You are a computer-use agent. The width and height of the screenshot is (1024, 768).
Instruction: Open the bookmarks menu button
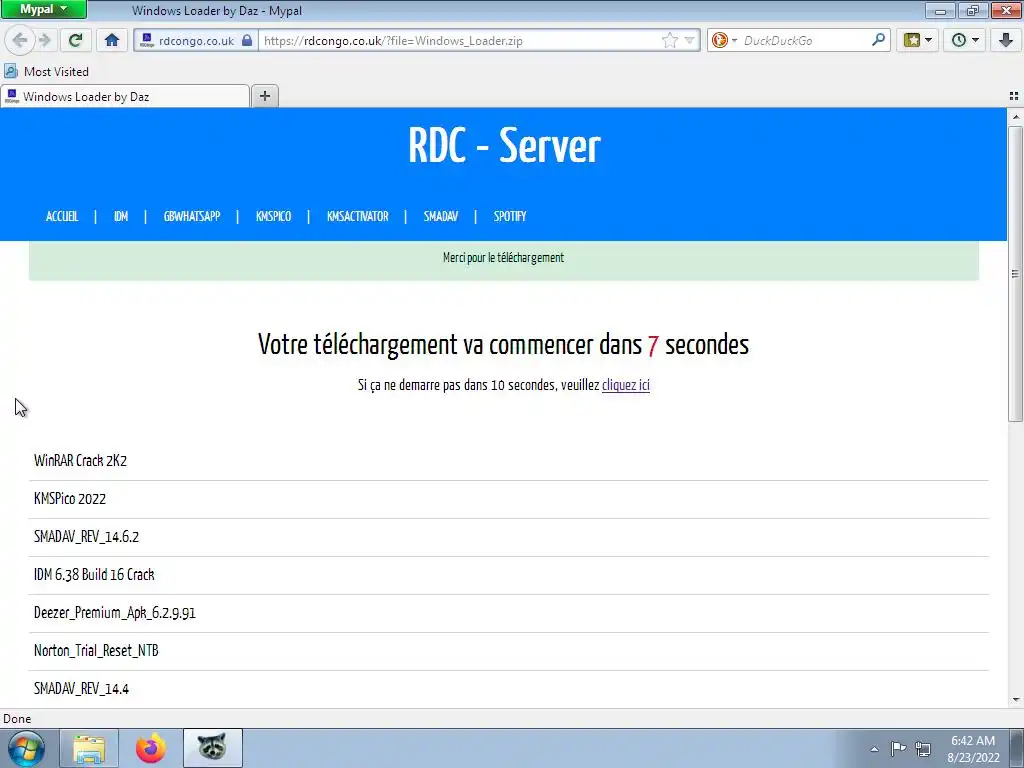tap(918, 40)
